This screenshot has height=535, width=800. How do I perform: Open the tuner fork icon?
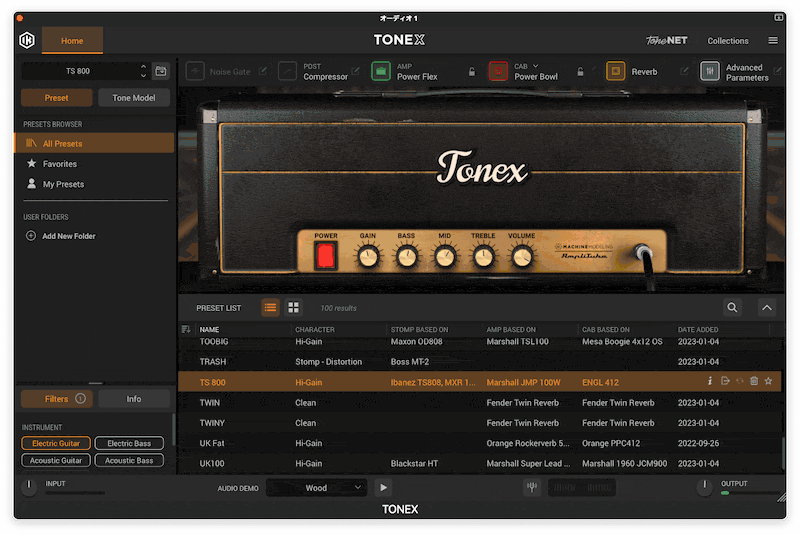pyautogui.click(x=532, y=488)
